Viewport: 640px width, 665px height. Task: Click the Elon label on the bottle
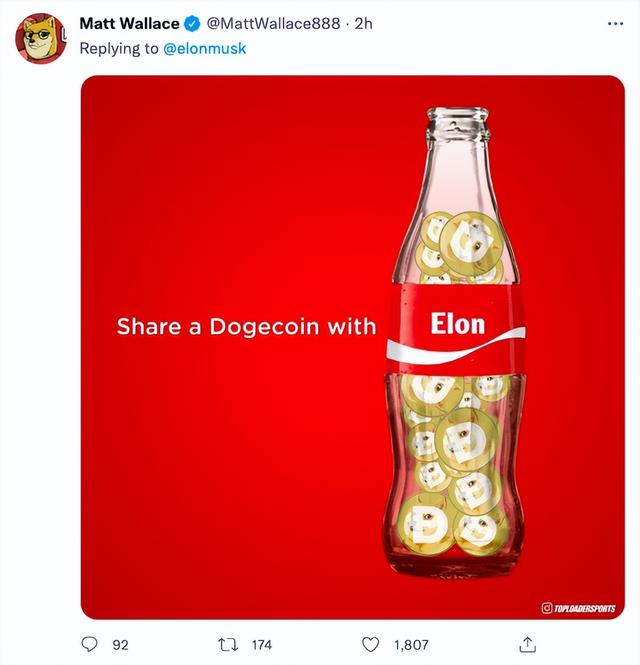(457, 323)
